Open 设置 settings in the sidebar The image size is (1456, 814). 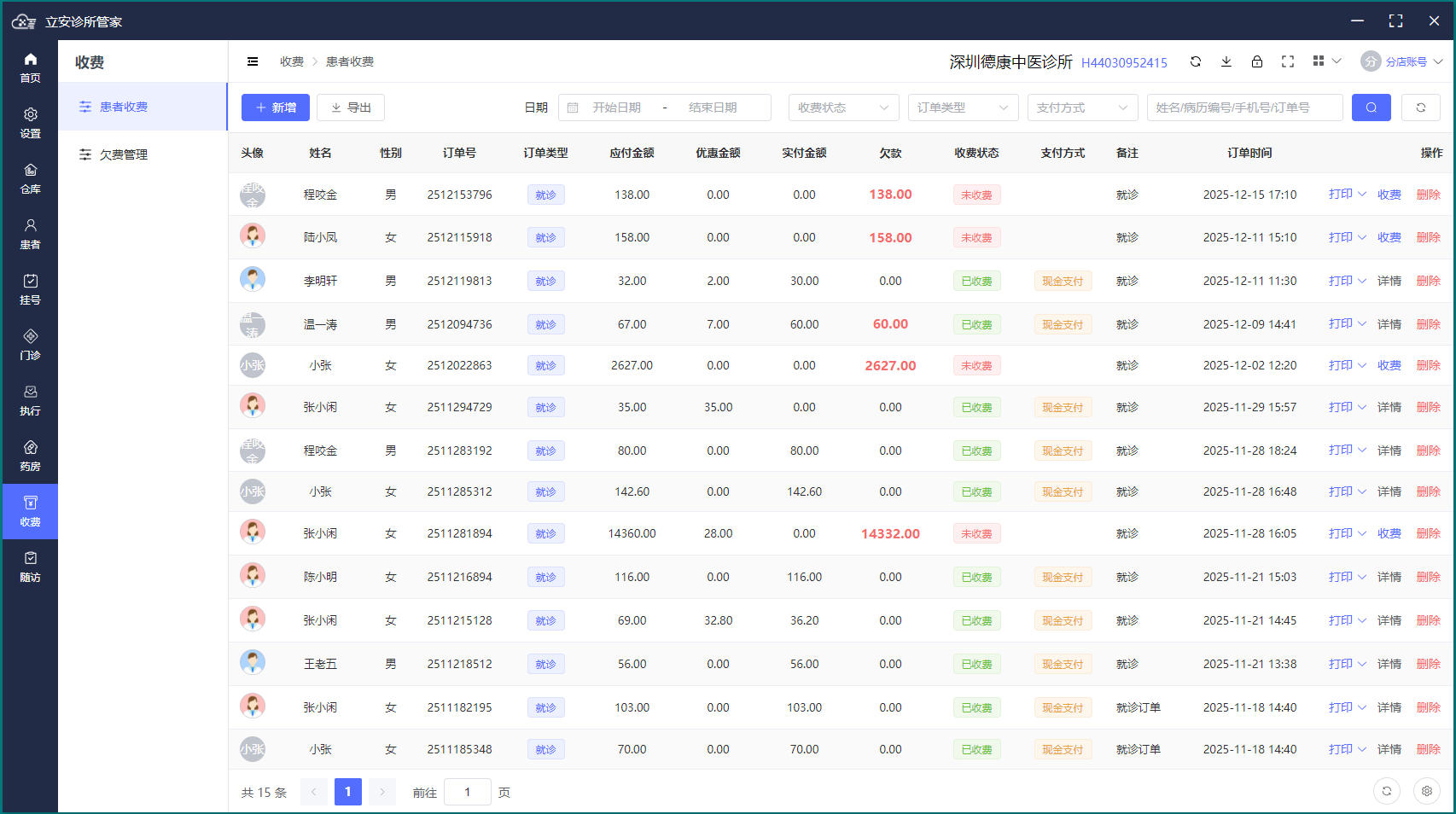click(x=30, y=123)
